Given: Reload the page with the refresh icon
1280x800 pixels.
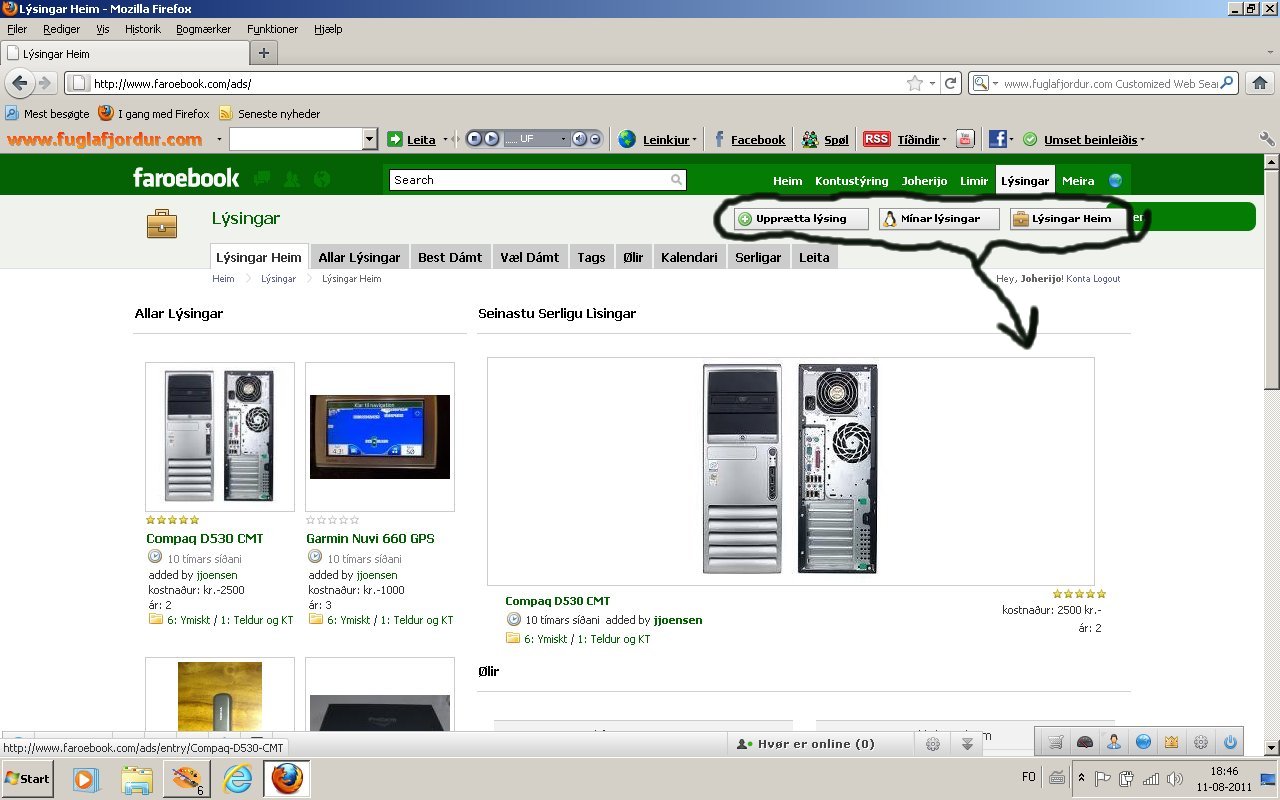Looking at the screenshot, I should click(952, 83).
